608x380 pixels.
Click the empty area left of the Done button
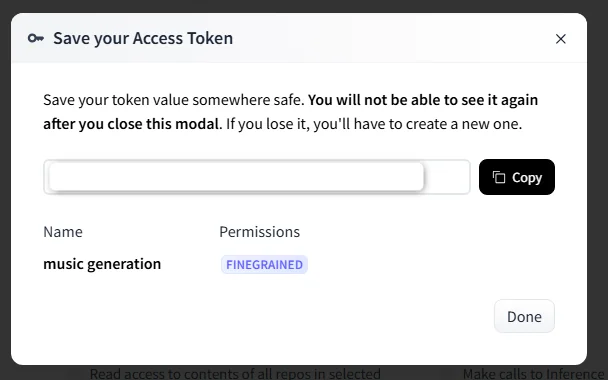[268, 316]
